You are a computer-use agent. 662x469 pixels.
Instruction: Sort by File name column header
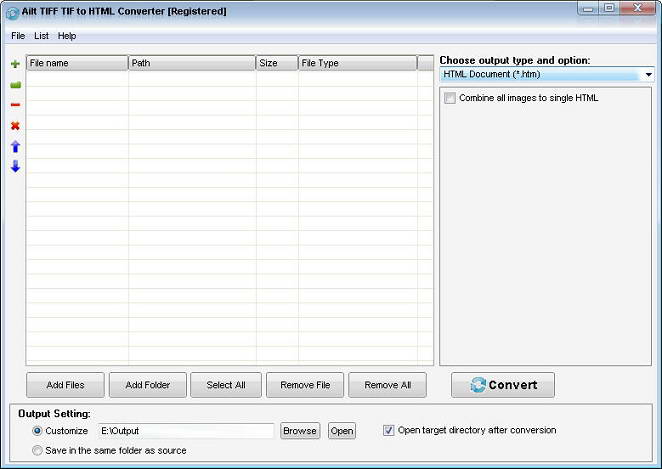pyautogui.click(x=77, y=63)
